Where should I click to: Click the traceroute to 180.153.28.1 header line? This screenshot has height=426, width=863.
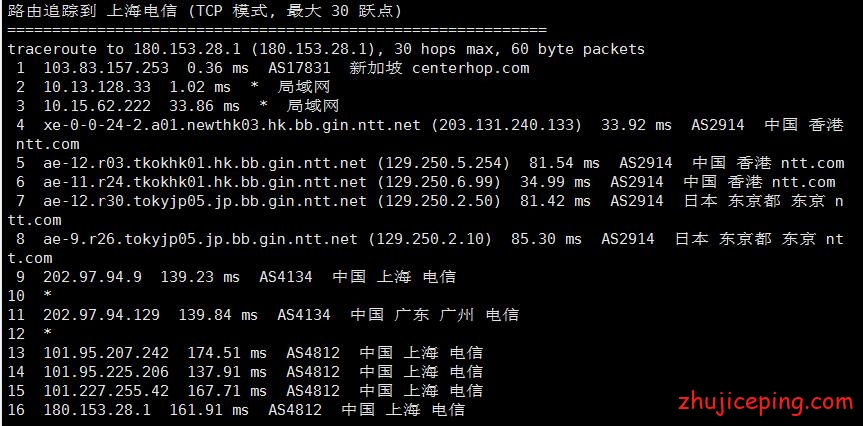click(x=326, y=49)
